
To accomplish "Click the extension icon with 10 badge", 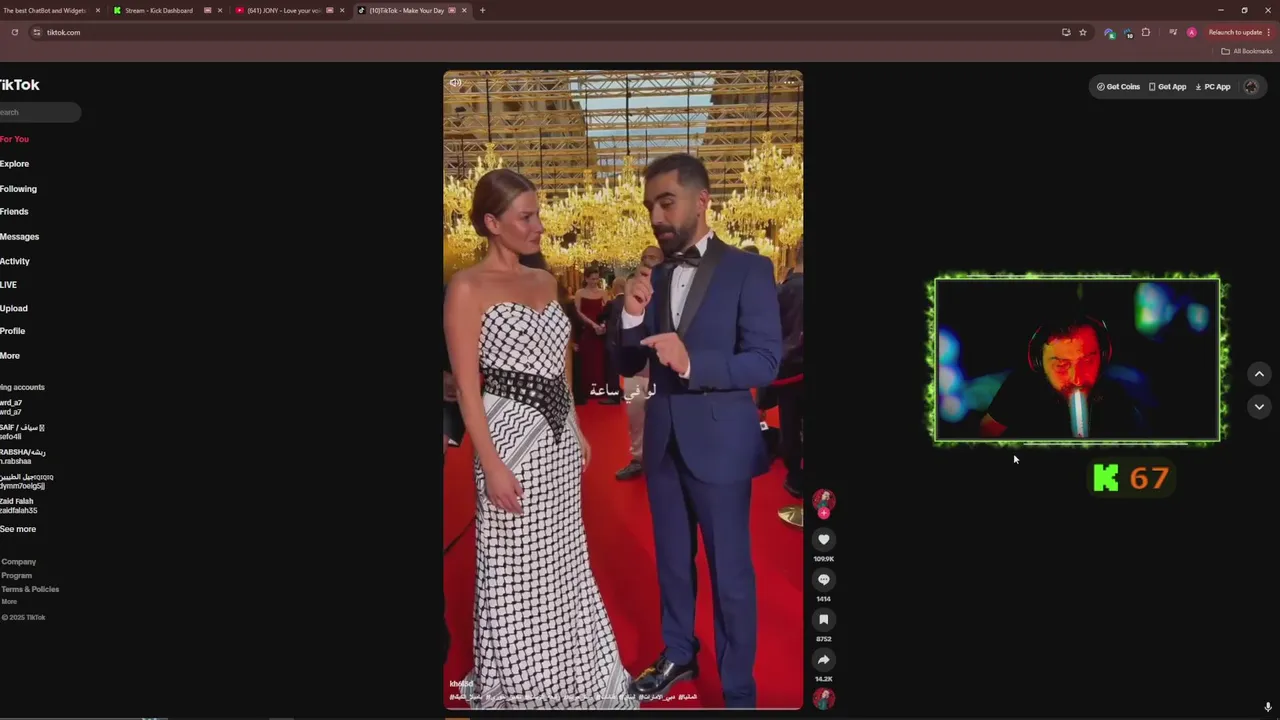I will (x=1128, y=33).
